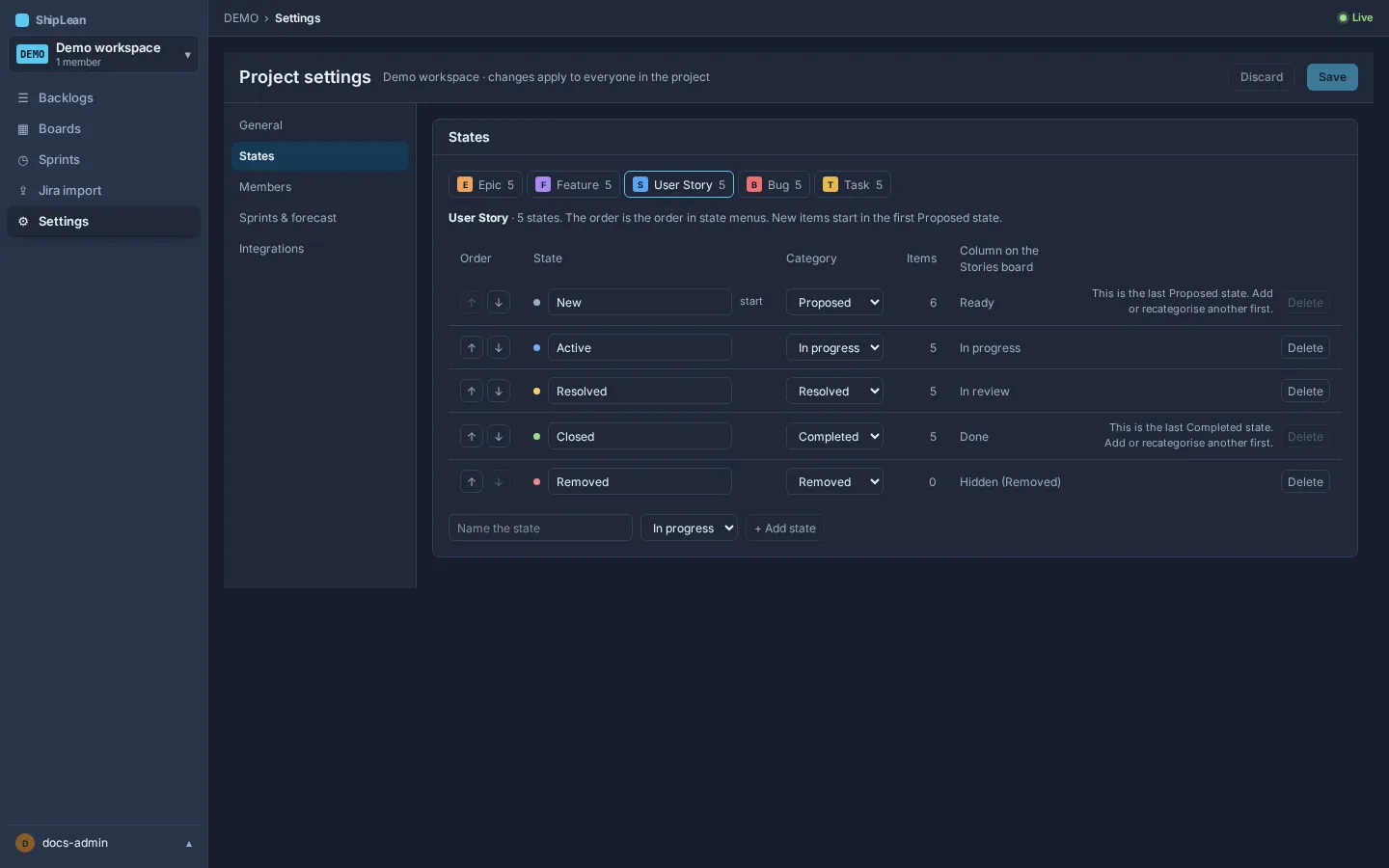
Task: Open category dropdown for Resolved state
Action: click(x=834, y=391)
